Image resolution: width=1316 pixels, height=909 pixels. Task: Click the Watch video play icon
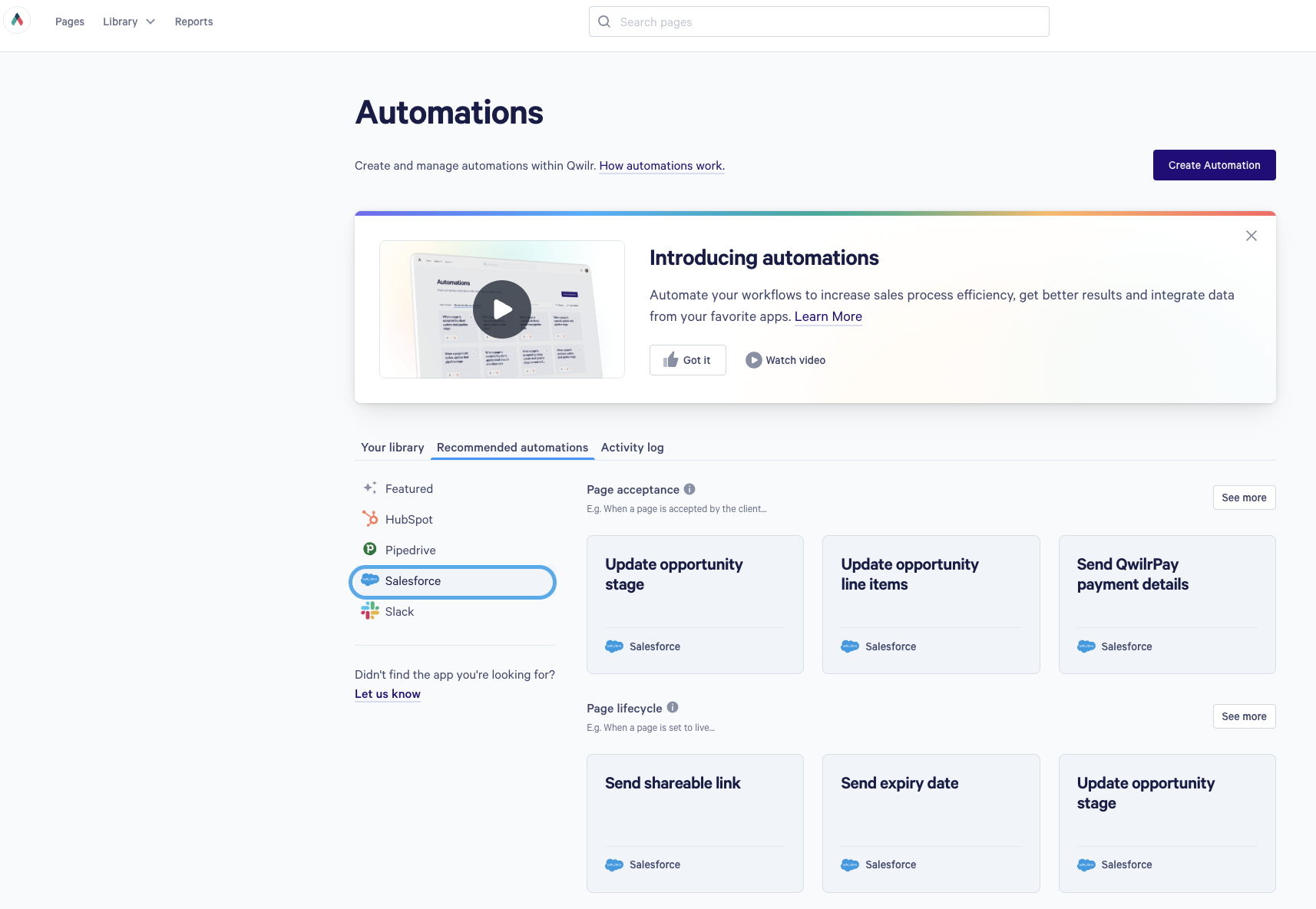click(x=754, y=360)
